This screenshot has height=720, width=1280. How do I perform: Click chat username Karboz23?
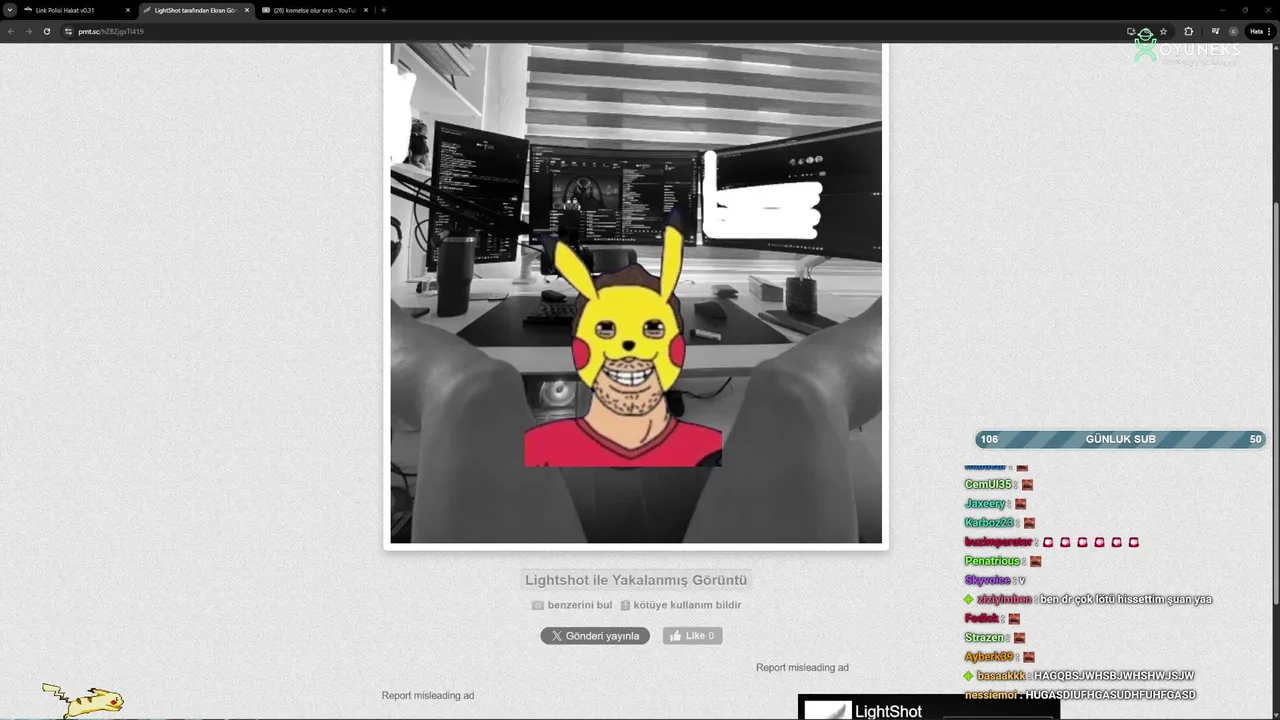(990, 523)
